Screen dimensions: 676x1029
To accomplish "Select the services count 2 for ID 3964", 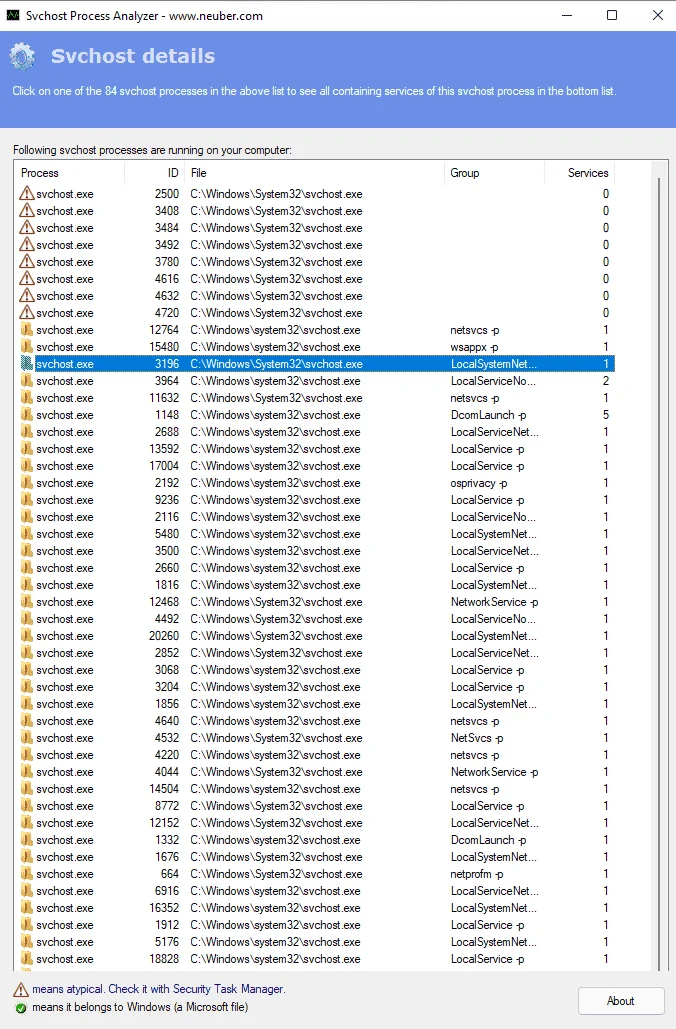I will coord(606,381).
